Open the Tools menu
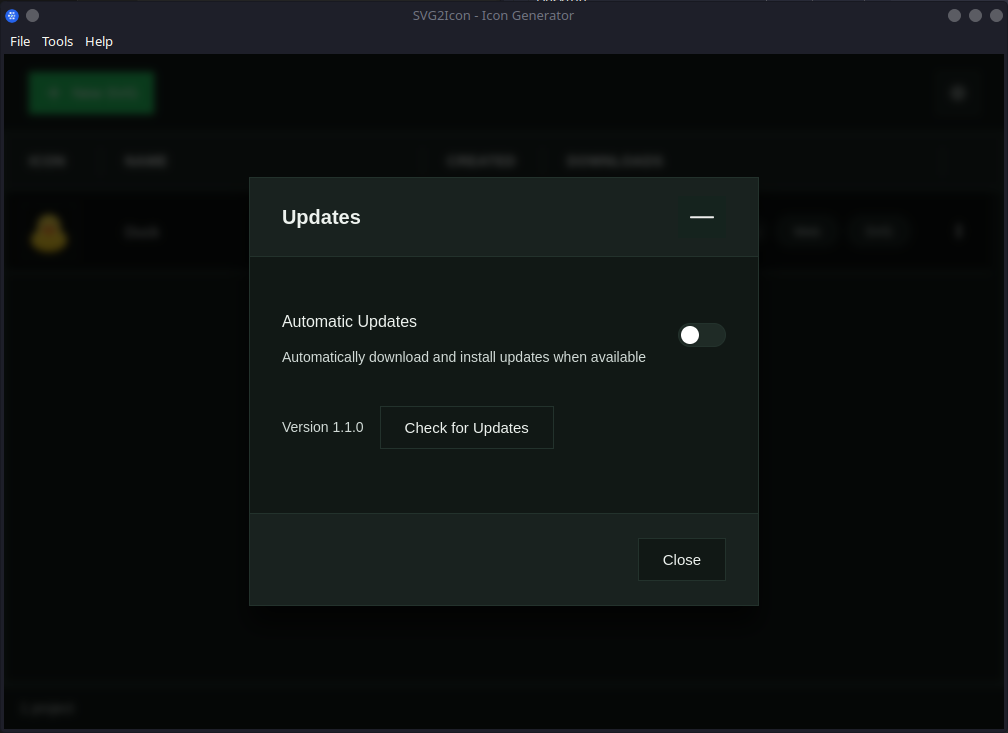 click(x=57, y=41)
